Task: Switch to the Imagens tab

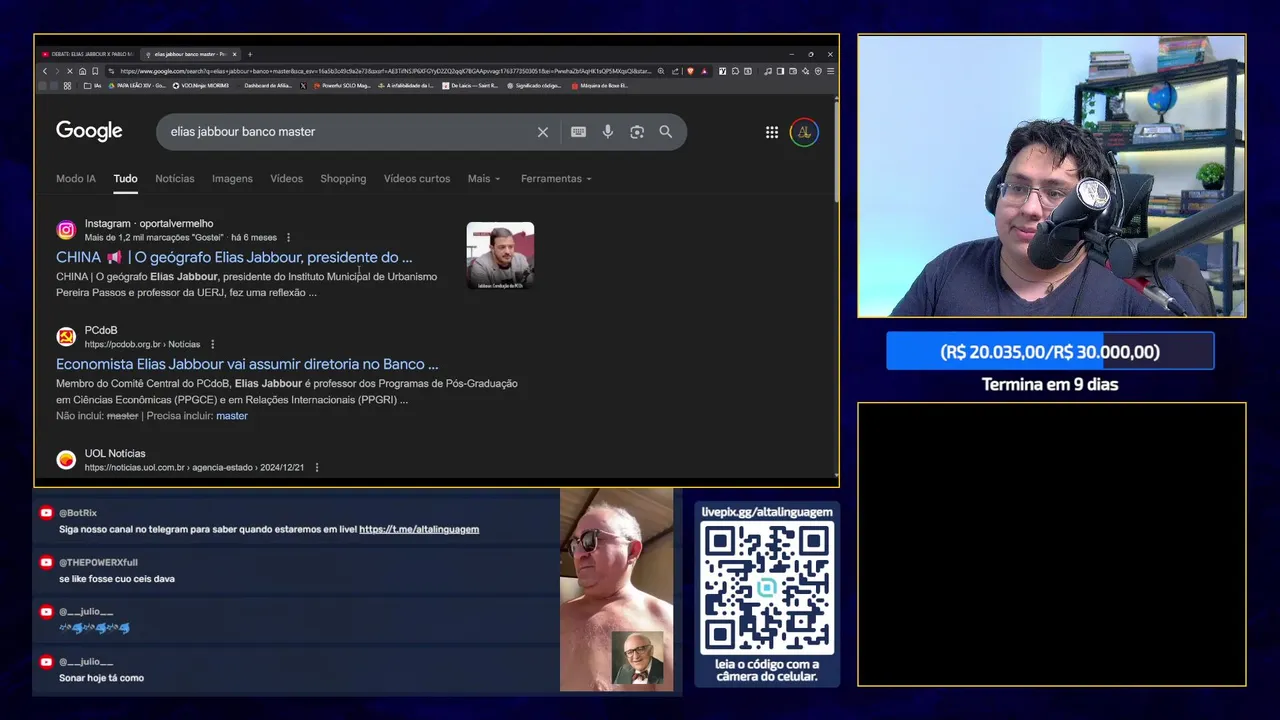Action: click(232, 179)
